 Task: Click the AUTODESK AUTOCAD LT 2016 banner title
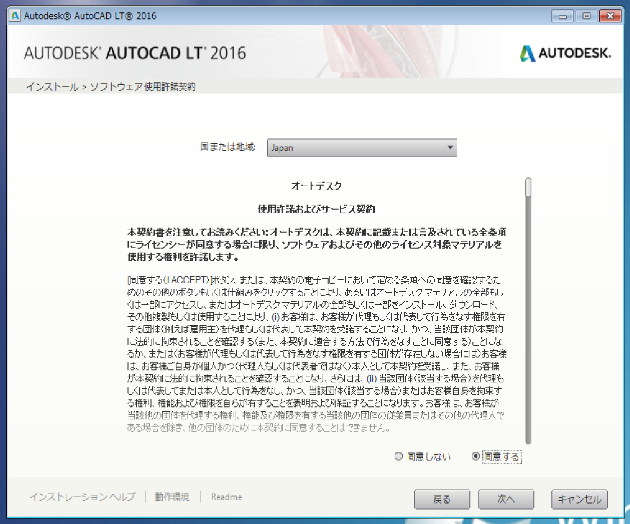tap(135, 53)
